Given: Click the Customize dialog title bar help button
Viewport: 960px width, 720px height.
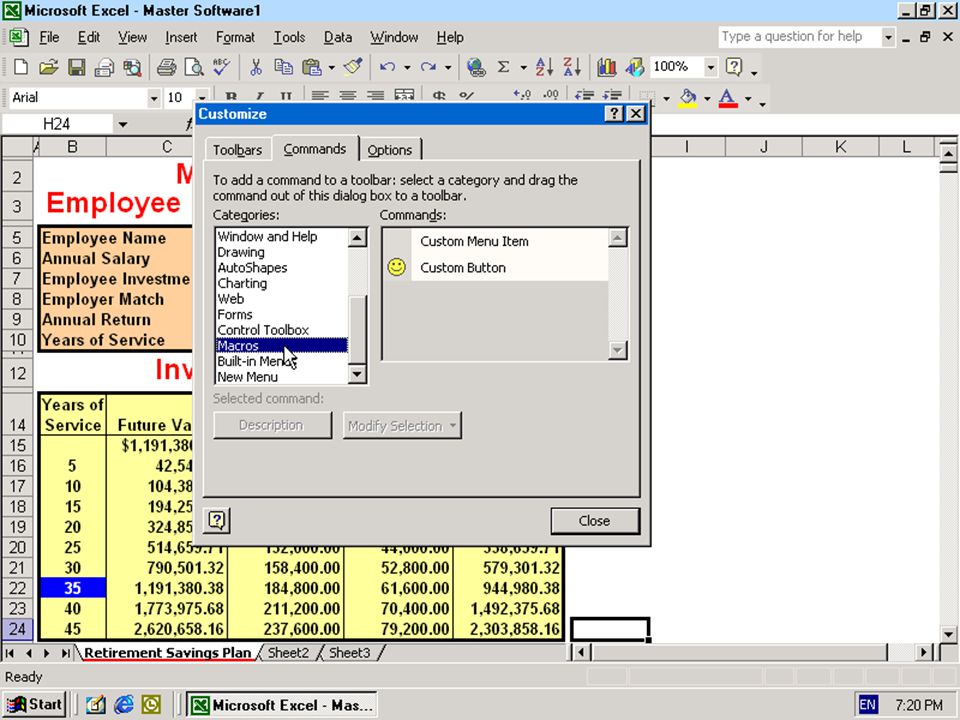Looking at the screenshot, I should pos(614,114).
